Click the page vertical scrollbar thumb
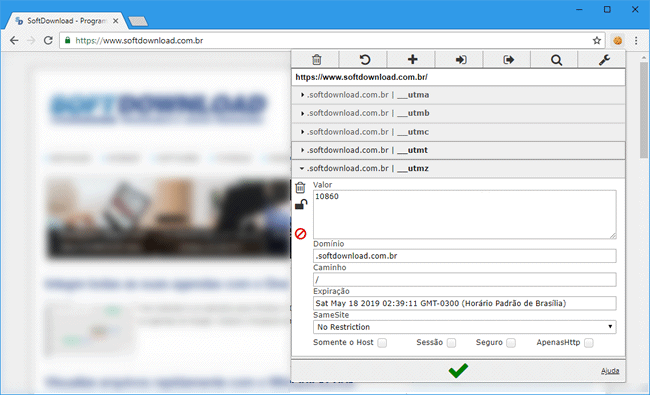The height and width of the screenshot is (395, 650). click(x=643, y=110)
